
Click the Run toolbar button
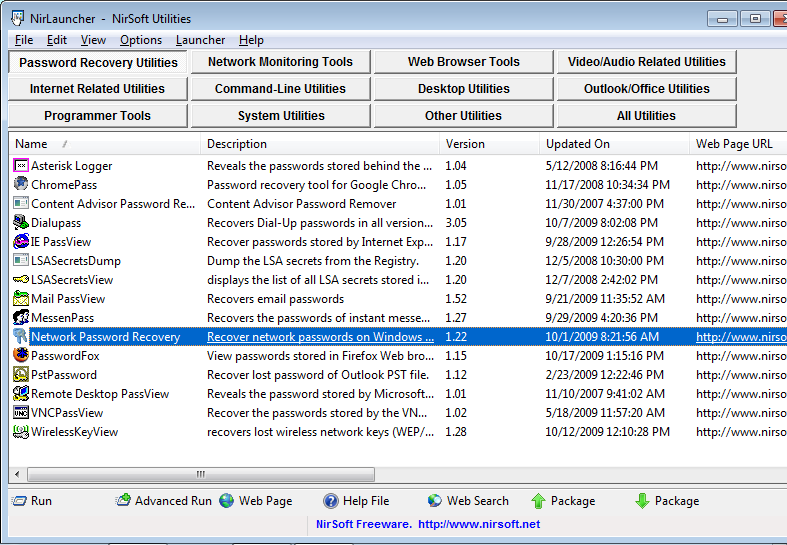[x=32, y=501]
